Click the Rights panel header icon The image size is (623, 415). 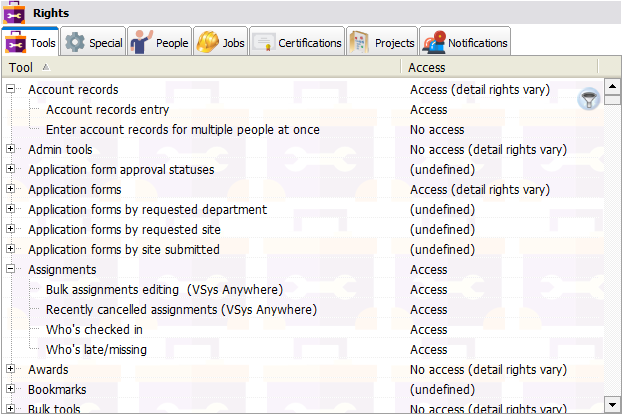(x=15, y=13)
